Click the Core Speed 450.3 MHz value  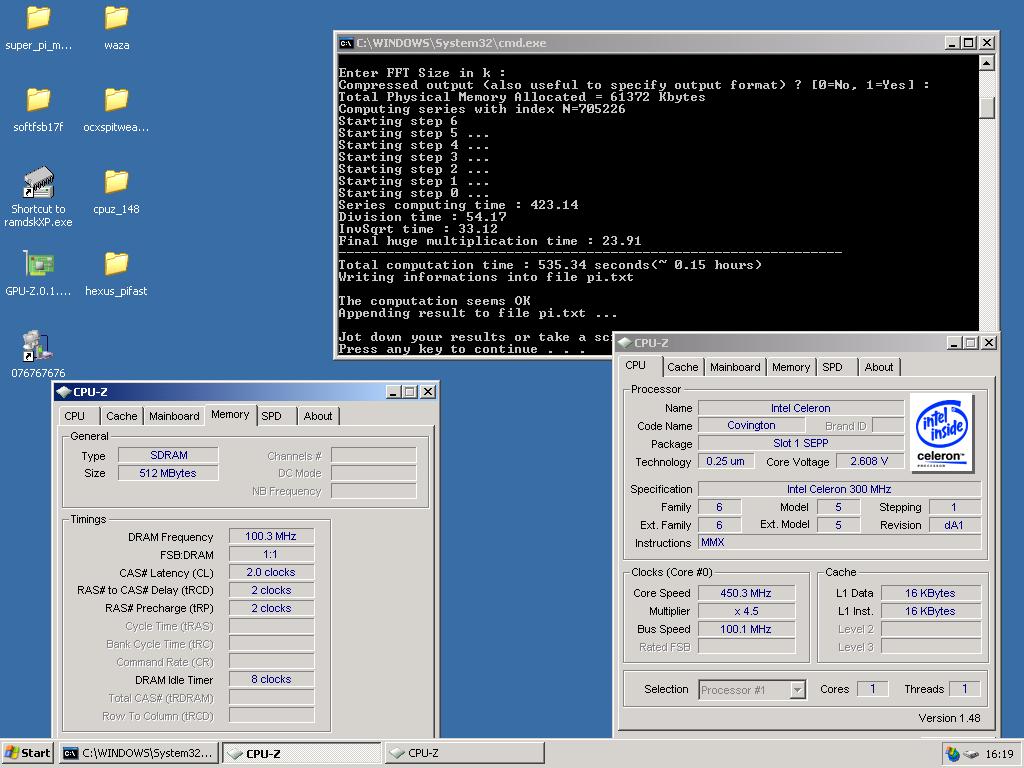point(746,593)
